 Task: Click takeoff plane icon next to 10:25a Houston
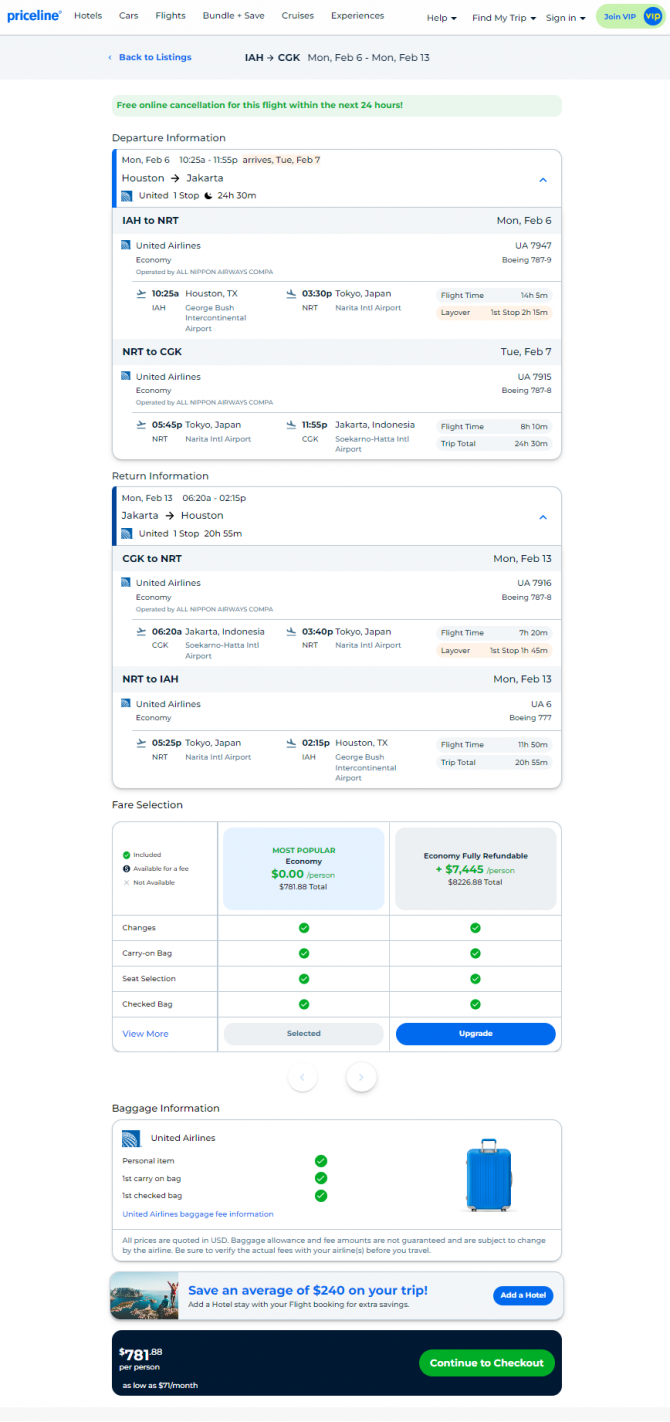coord(141,293)
